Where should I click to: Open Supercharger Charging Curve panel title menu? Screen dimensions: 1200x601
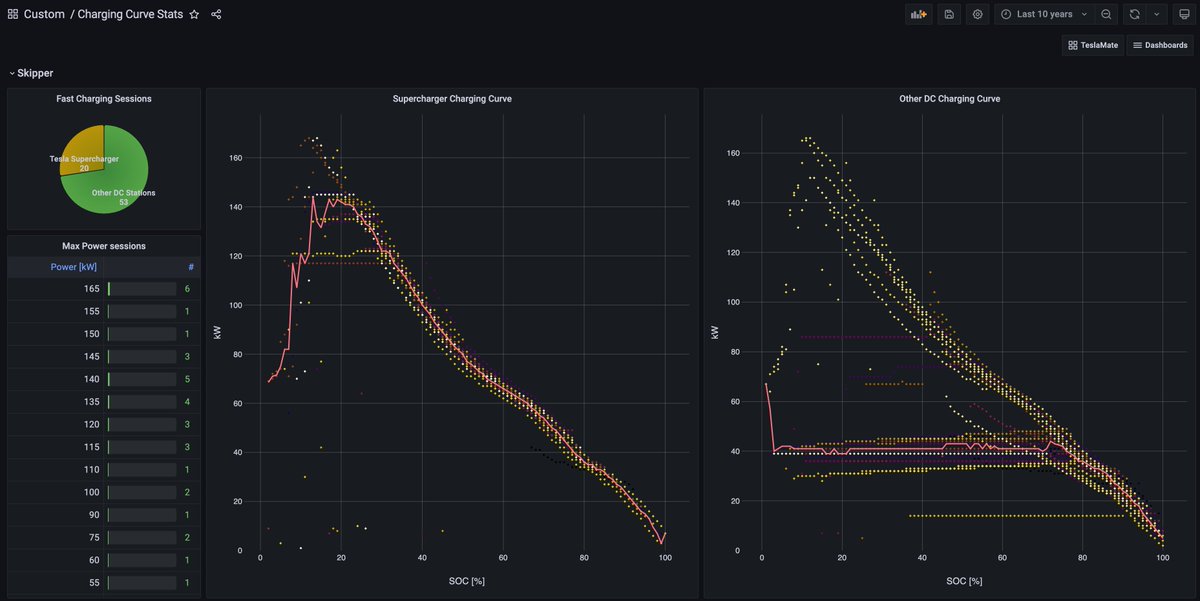pos(452,99)
